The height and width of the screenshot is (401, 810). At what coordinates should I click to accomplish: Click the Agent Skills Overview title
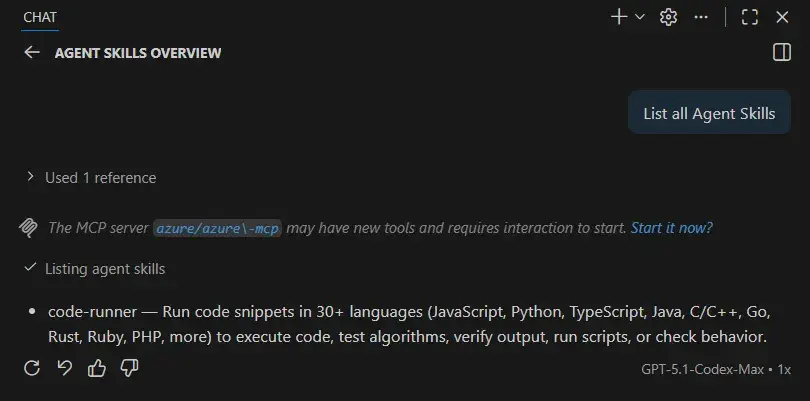pyautogui.click(x=138, y=52)
